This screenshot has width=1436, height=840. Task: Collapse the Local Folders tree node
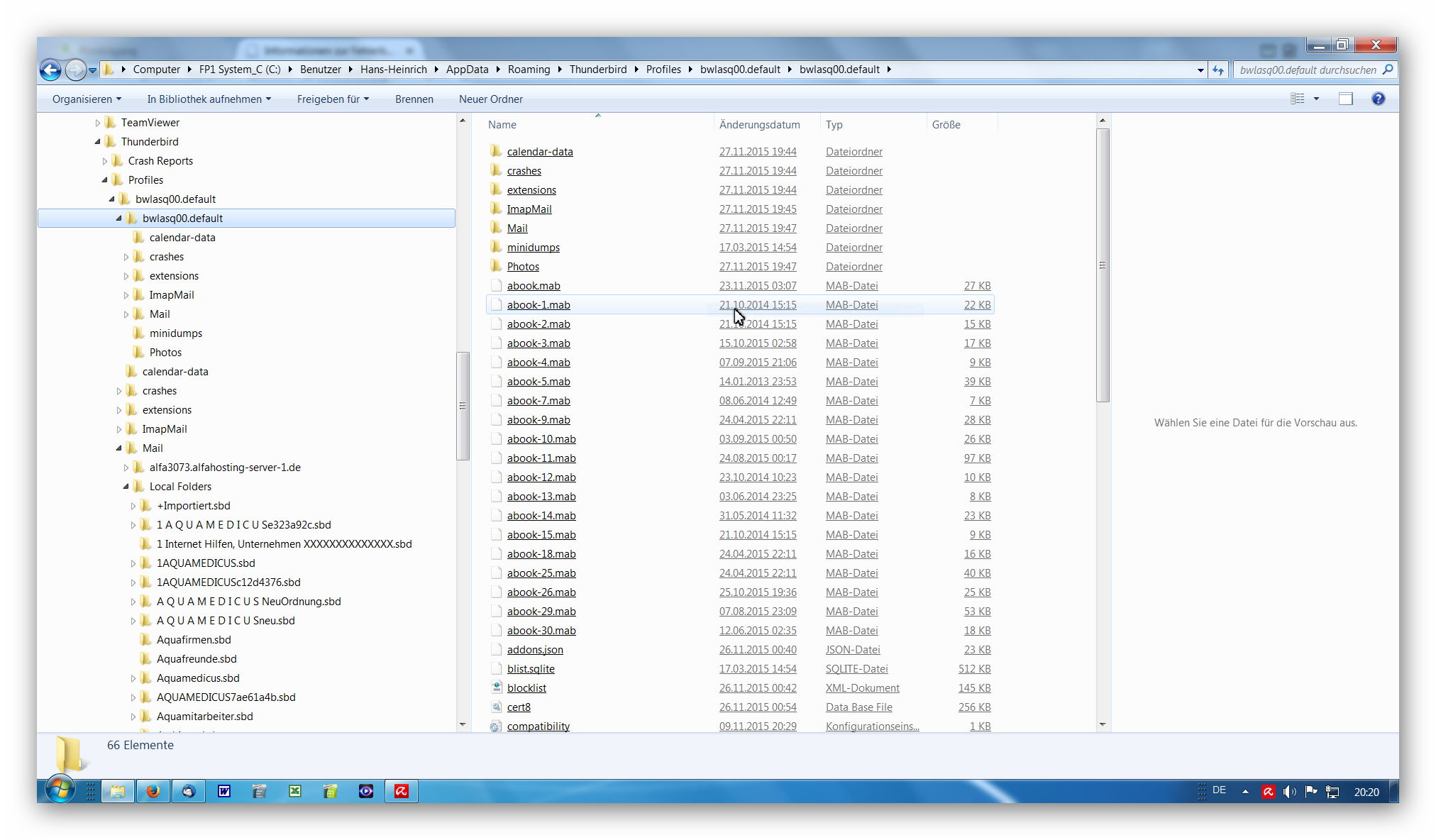[126, 487]
